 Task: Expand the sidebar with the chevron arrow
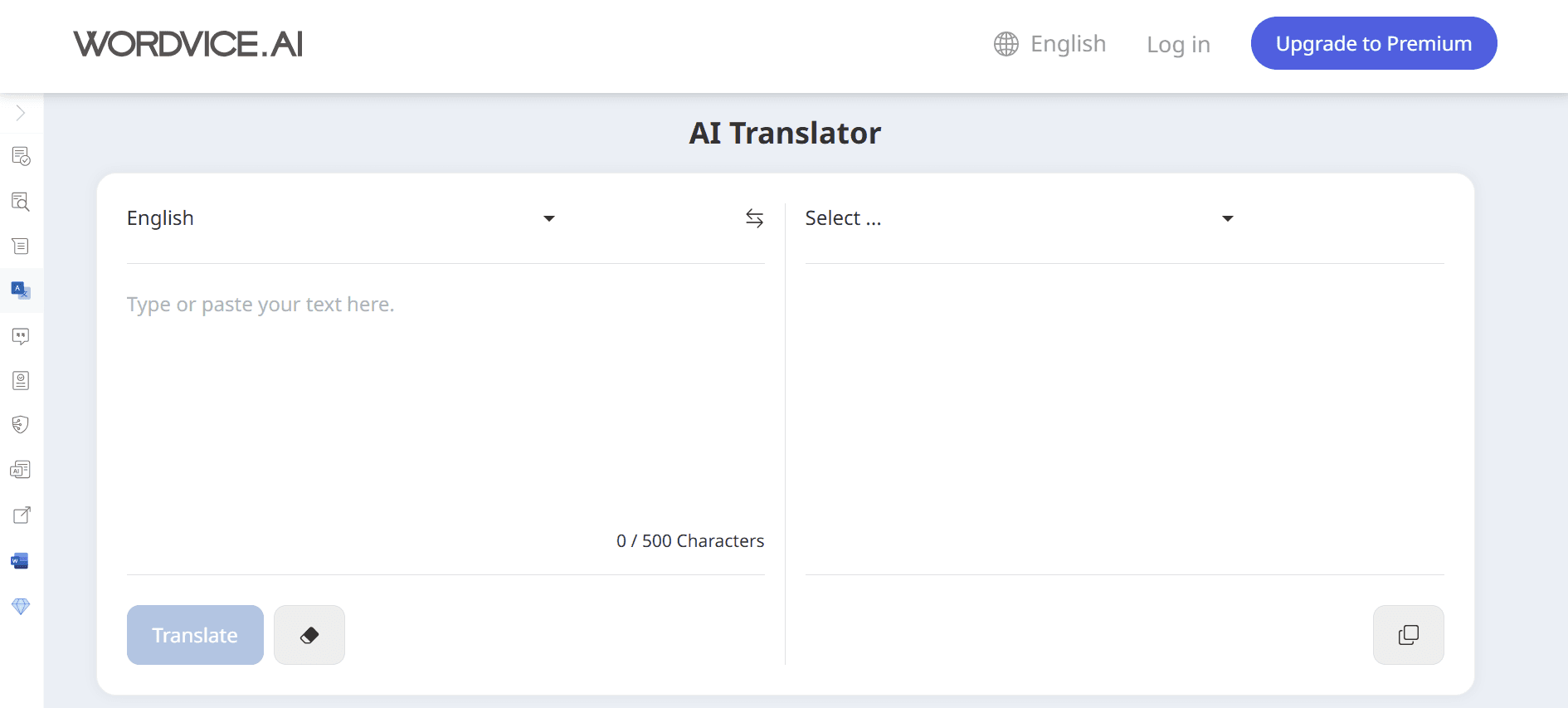click(21, 113)
